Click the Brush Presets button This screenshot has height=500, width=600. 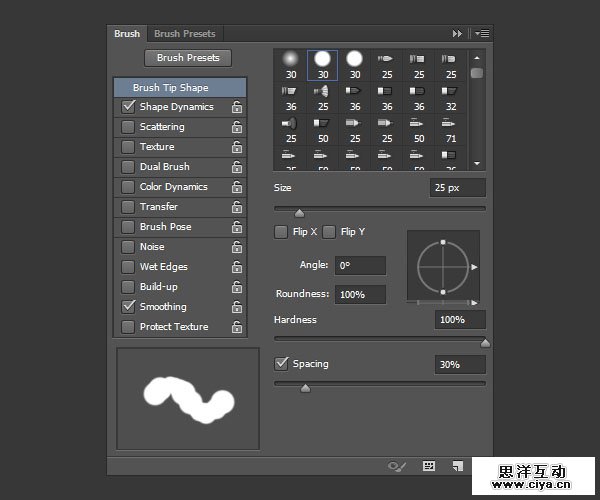(187, 58)
